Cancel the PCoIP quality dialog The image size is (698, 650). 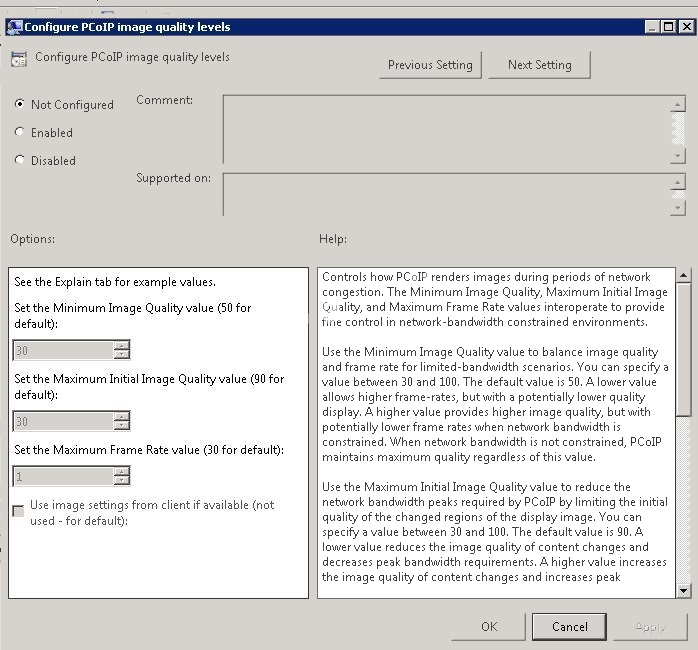(569, 627)
